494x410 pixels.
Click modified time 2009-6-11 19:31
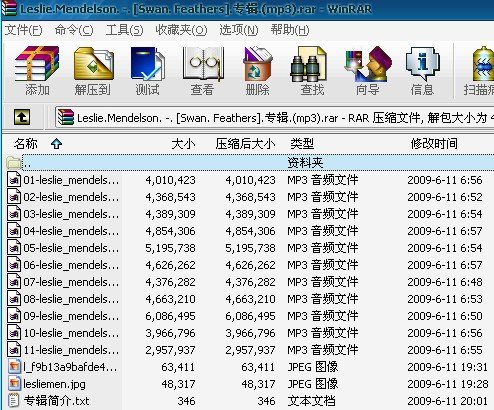[447, 367]
